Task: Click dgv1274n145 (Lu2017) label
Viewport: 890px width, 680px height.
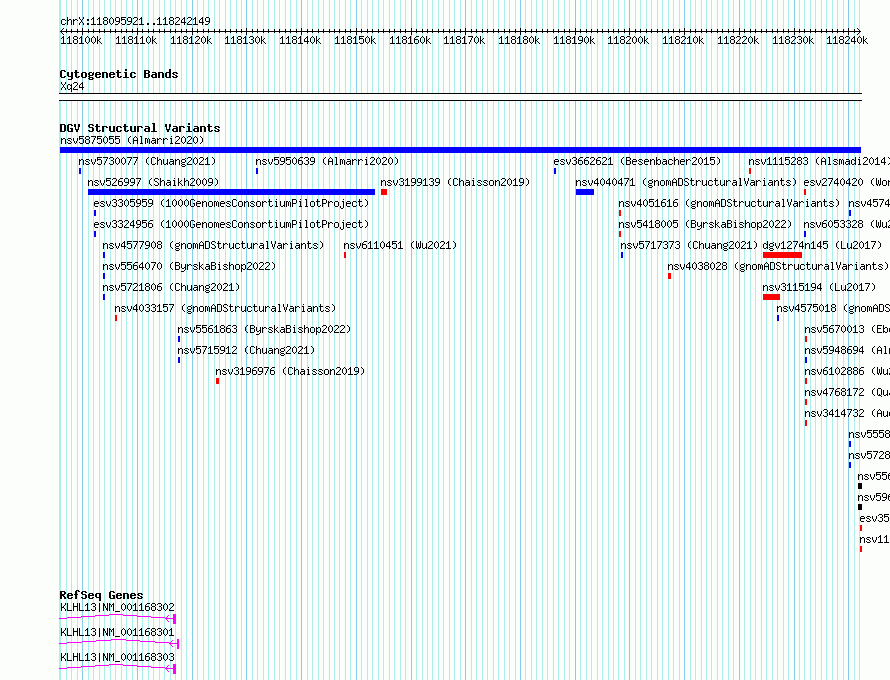Action: pyautogui.click(x=822, y=245)
